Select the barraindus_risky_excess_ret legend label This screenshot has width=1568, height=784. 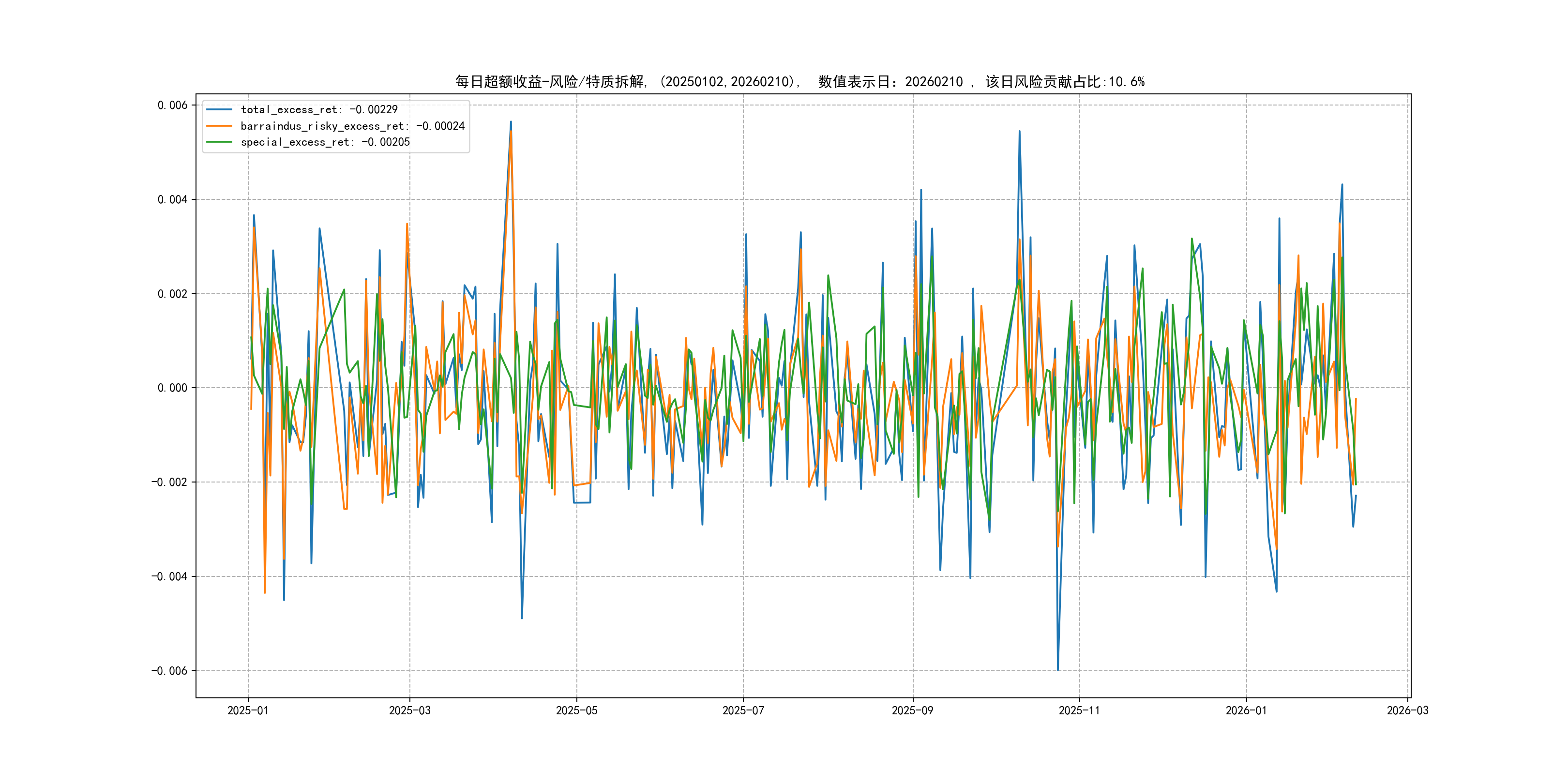[x=352, y=126]
